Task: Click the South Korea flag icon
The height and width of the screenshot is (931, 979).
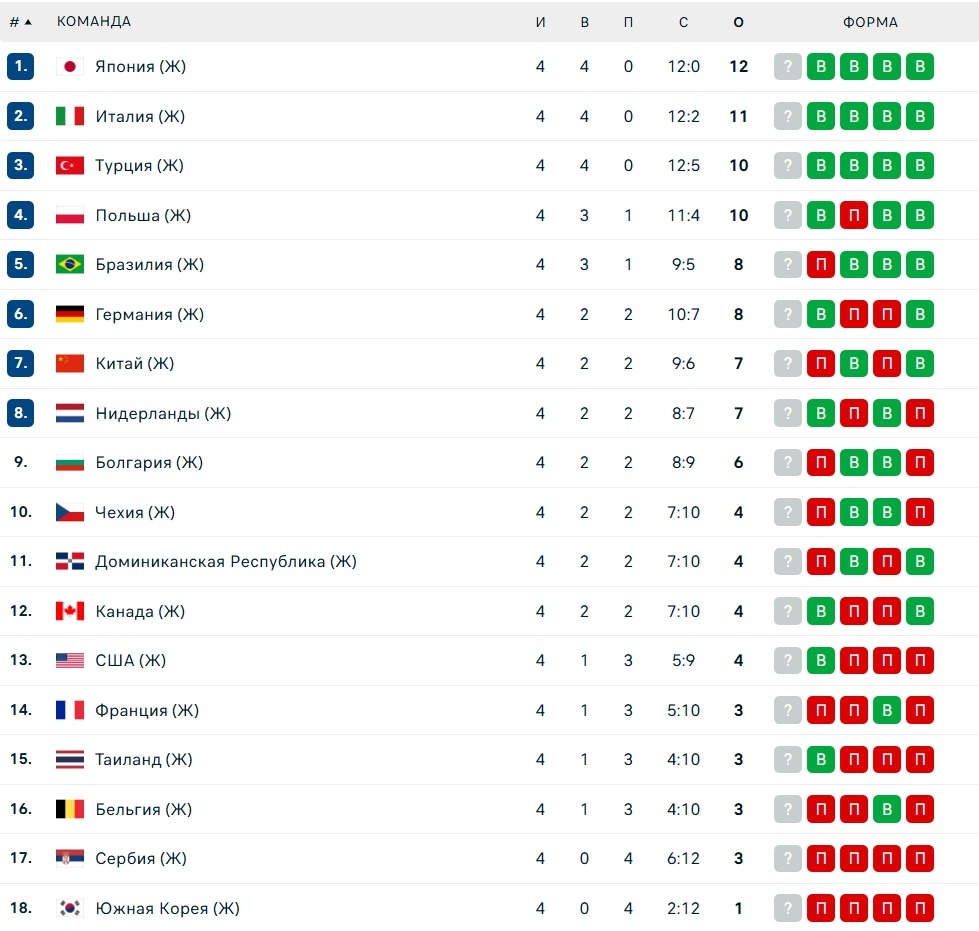Action: point(69,908)
